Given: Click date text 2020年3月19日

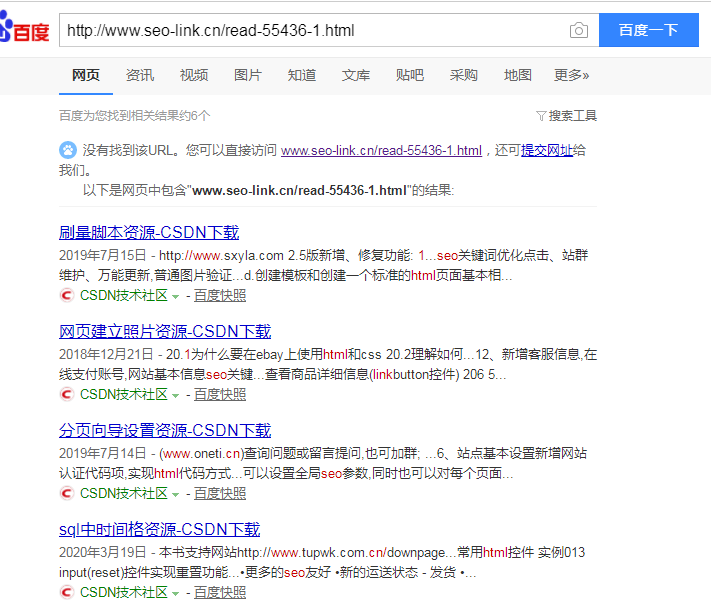Looking at the screenshot, I should pyautogui.click(x=102, y=552).
